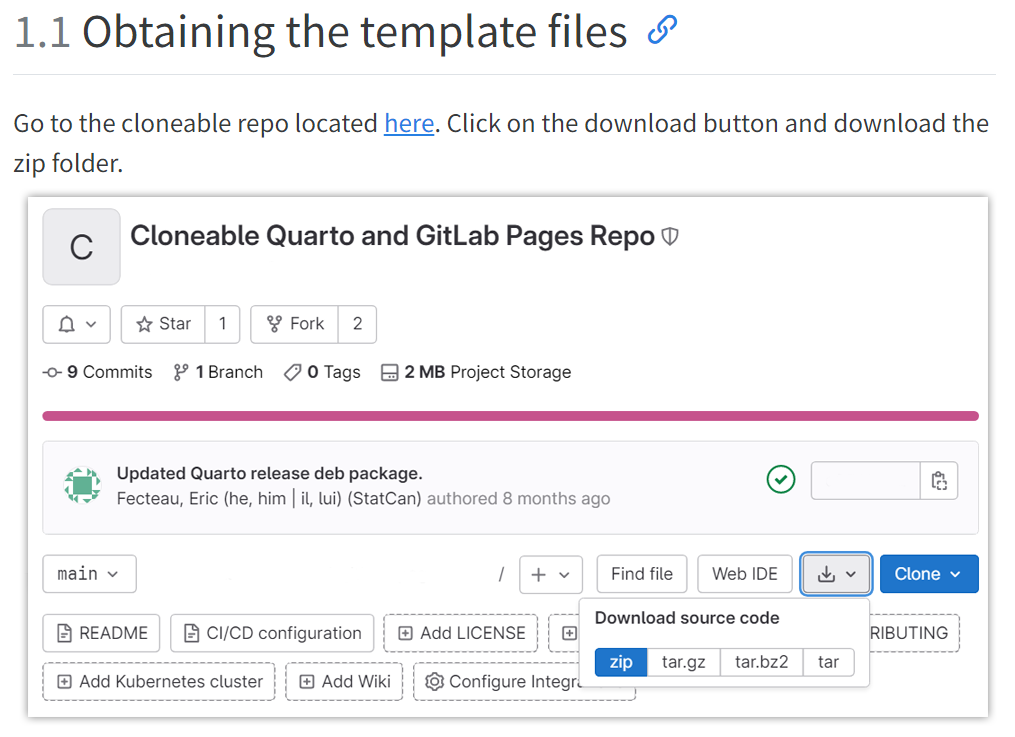View the 9 Commits history
Image resolution: width=1015 pixels, height=737 pixels.
click(98, 372)
